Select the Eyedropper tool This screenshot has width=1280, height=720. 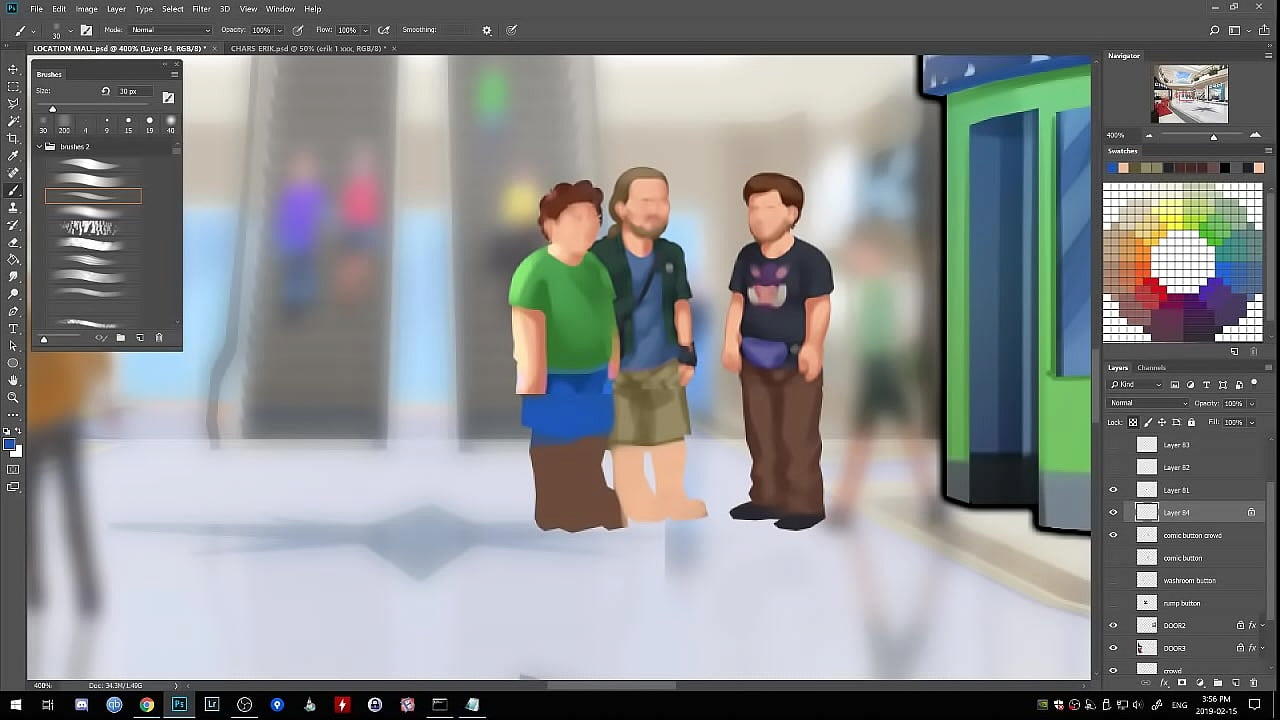[x=13, y=156]
